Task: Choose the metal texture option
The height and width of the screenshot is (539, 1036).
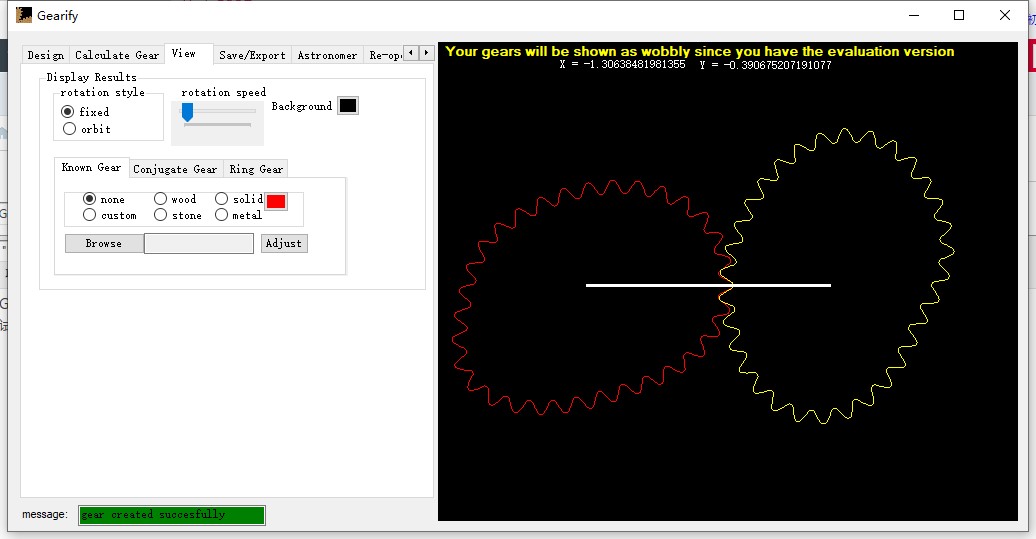Action: pos(238,215)
